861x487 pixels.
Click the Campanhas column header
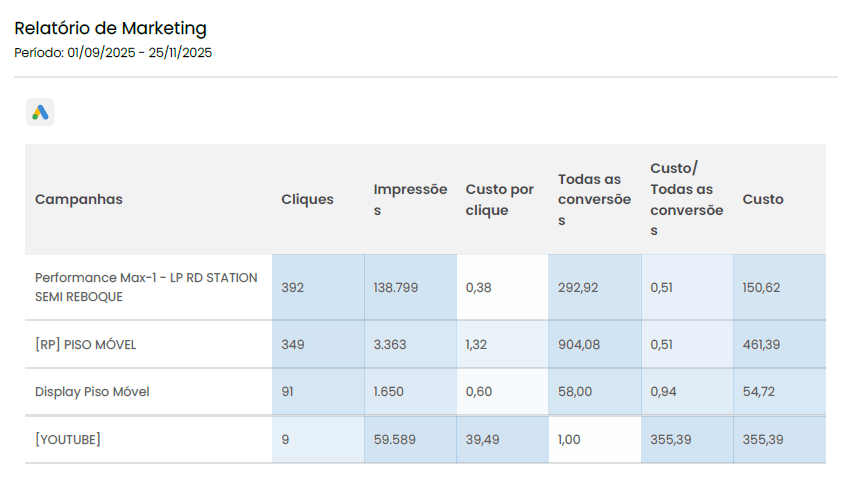[x=79, y=199]
